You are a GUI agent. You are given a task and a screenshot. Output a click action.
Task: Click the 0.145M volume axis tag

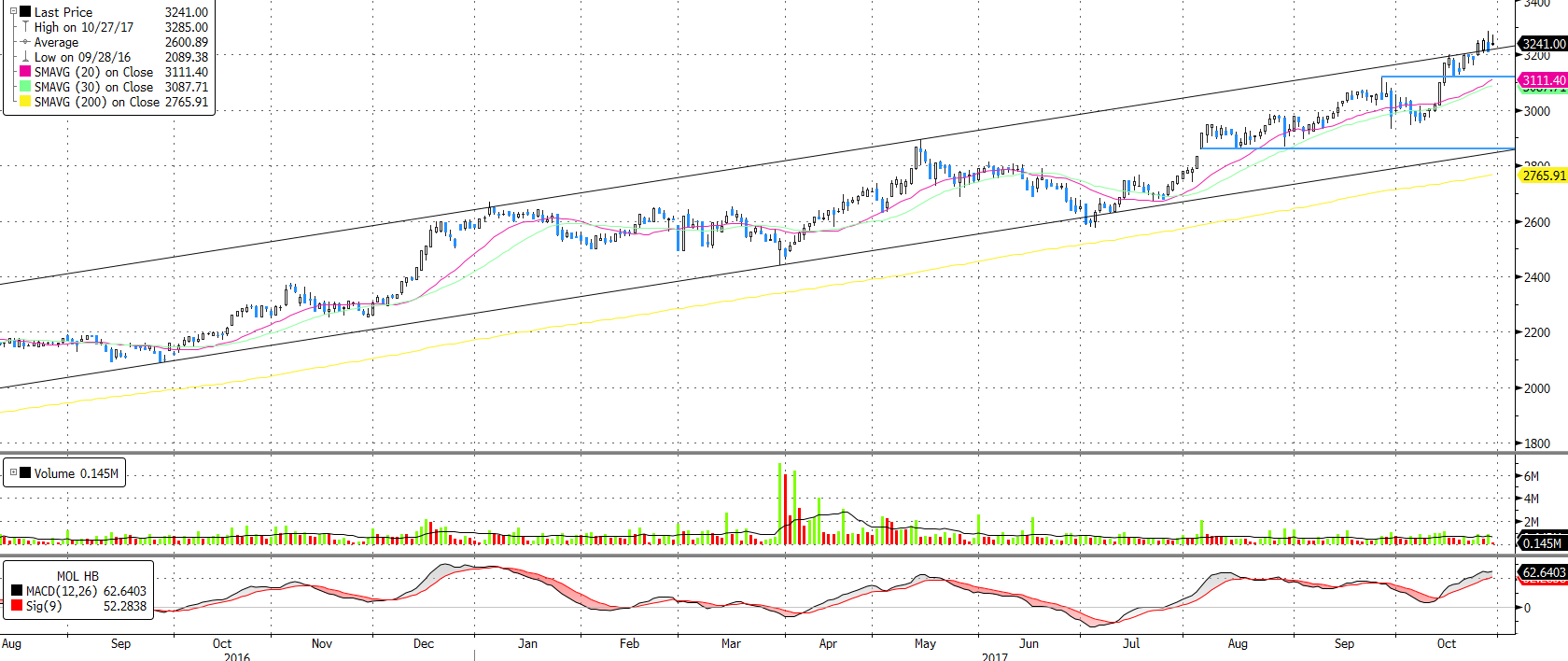1542,542
